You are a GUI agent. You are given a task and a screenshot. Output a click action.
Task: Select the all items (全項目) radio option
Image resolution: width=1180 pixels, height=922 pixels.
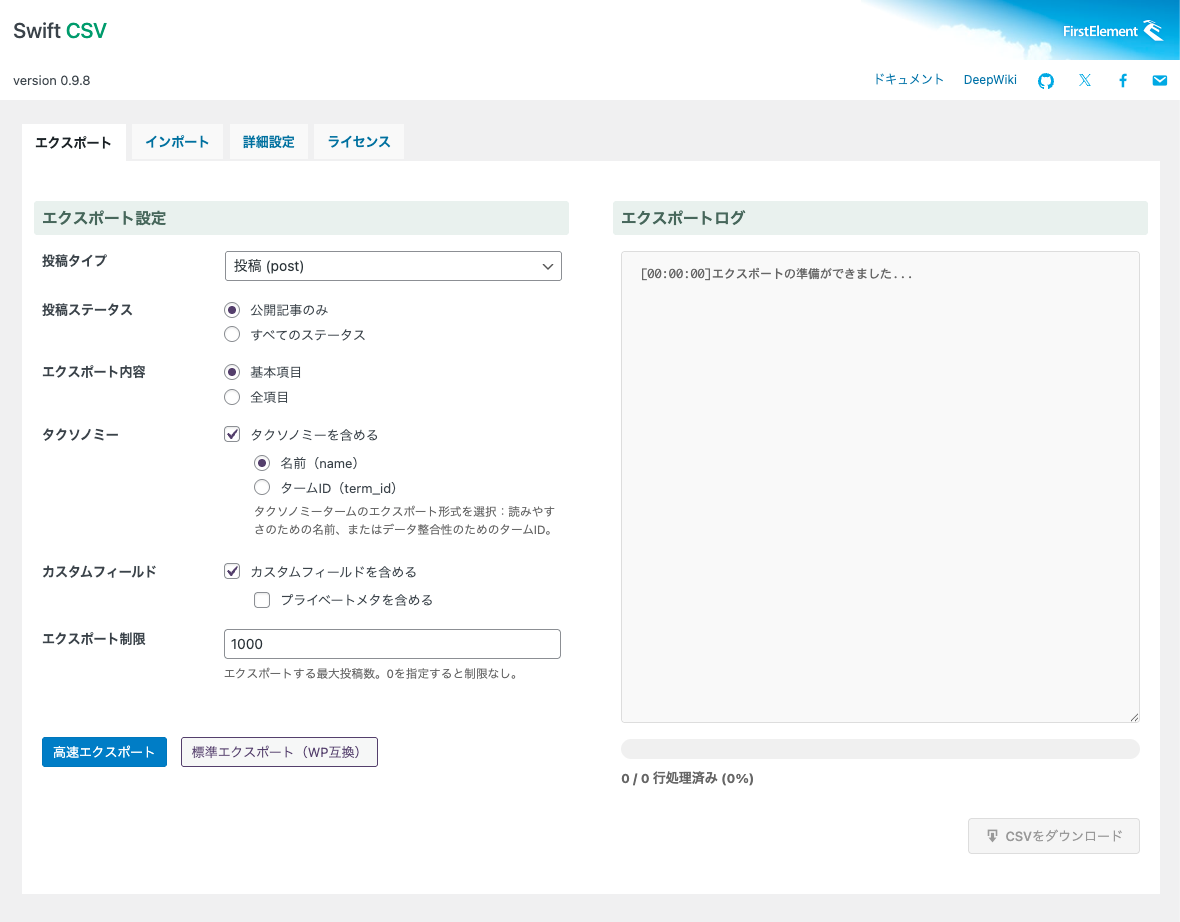233,397
